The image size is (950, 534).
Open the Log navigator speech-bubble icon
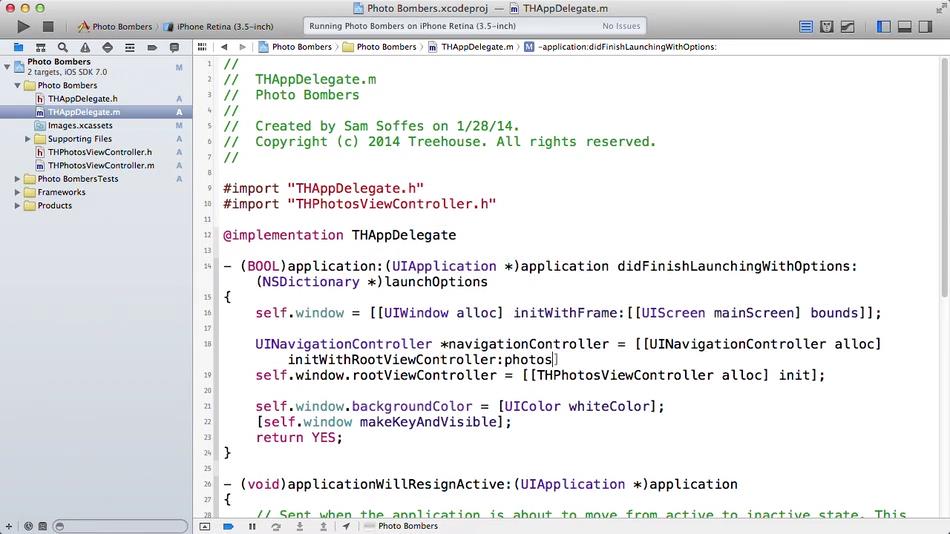tap(174, 47)
